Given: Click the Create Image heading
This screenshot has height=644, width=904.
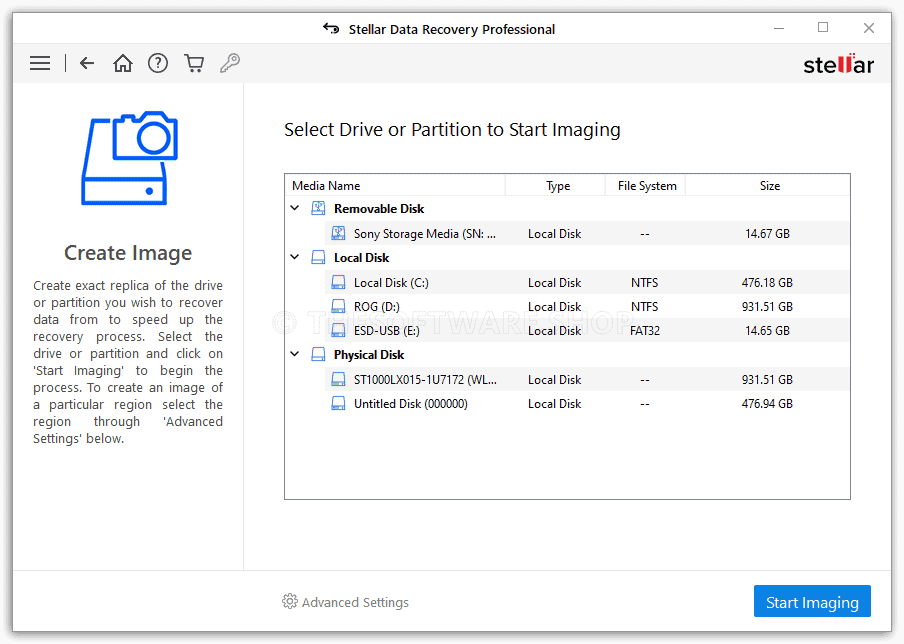Looking at the screenshot, I should [x=128, y=253].
